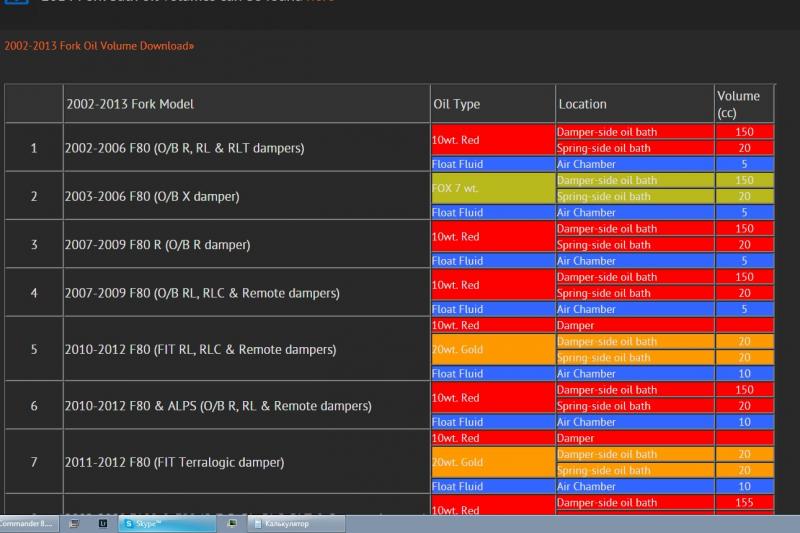
Task: Select '2010-2012 F80 (FIT RL, RLC & Remote dampers)'
Action: (246, 349)
